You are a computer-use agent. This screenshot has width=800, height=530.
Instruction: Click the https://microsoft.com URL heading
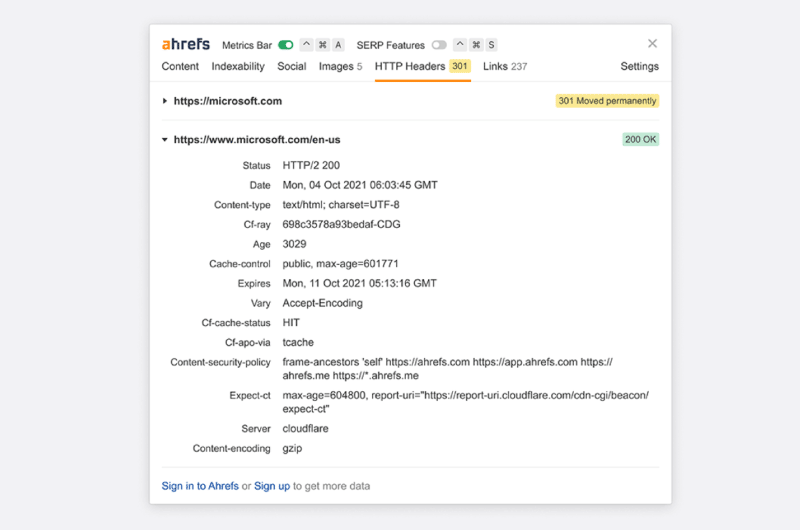(x=228, y=101)
